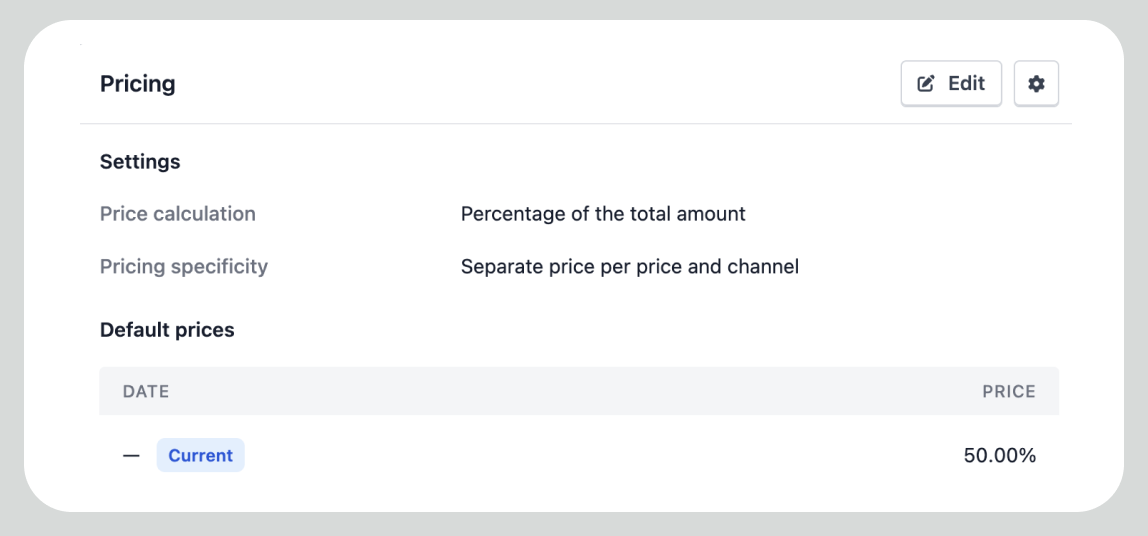Screen dimensions: 1148x536
Task: Select the "Price calculation" label
Action: point(178,214)
